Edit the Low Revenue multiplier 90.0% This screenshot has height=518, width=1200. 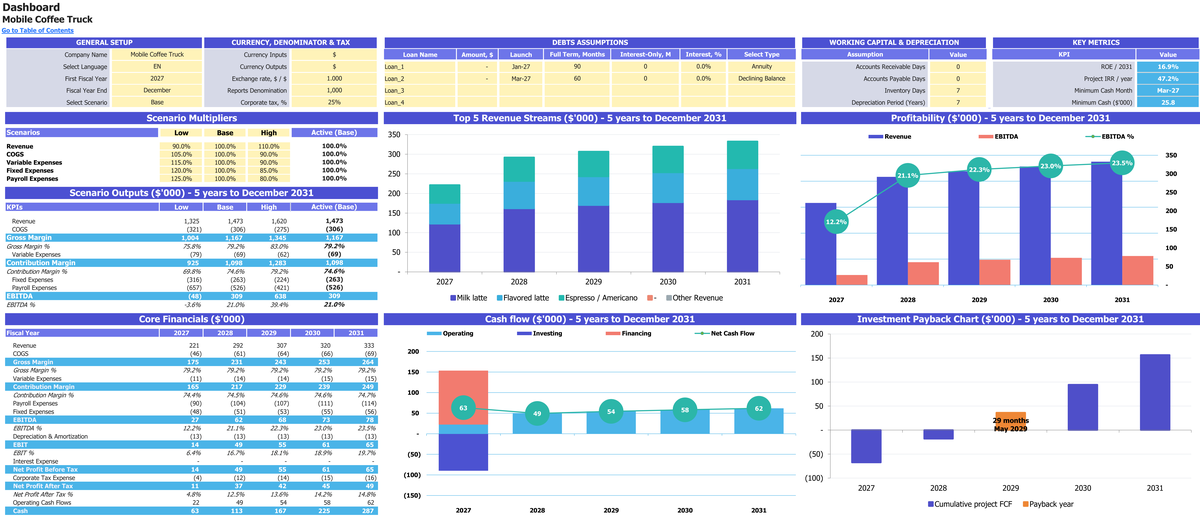tap(181, 147)
